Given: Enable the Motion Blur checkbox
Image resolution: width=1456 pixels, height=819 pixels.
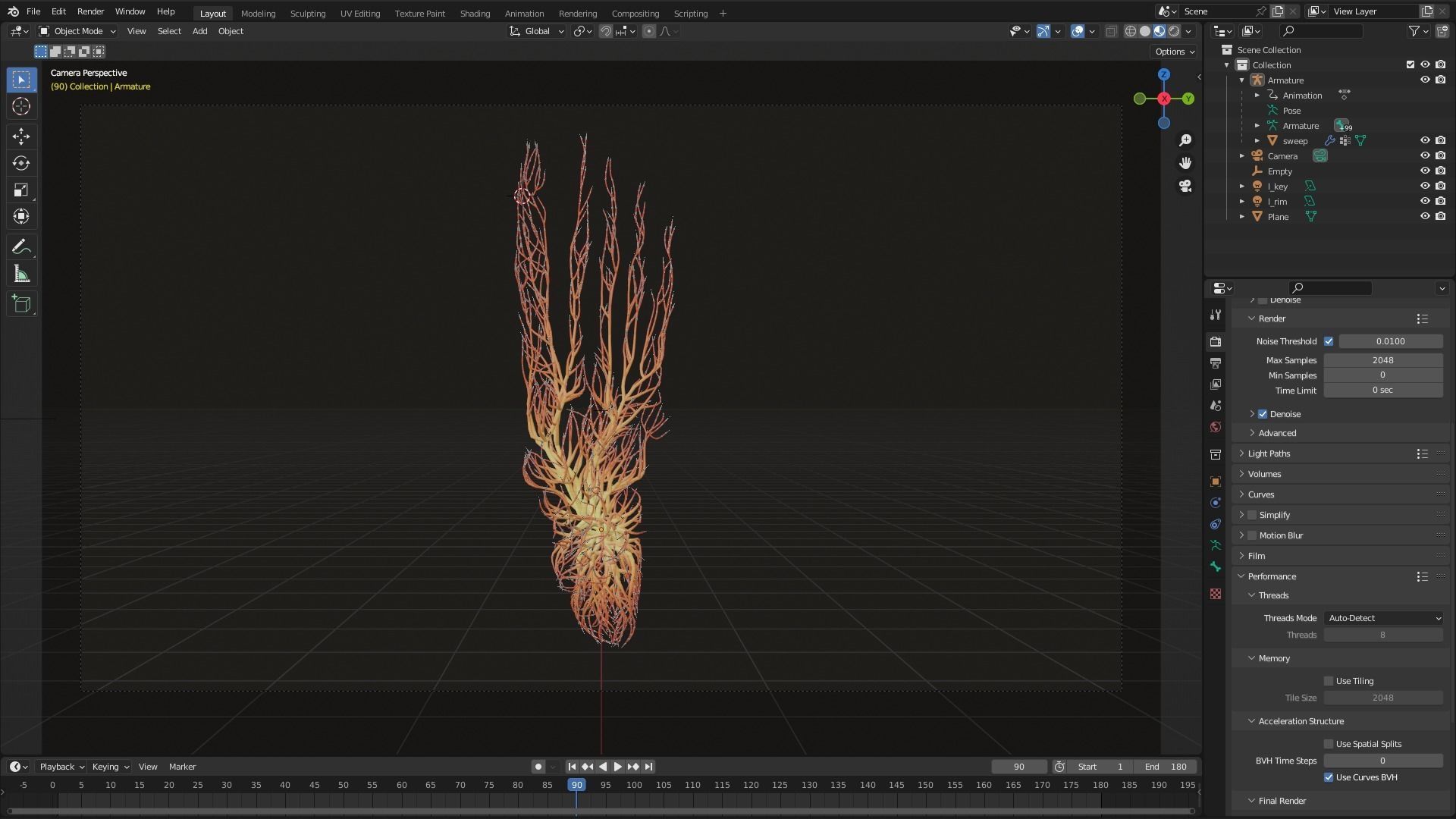Looking at the screenshot, I should tap(1252, 535).
